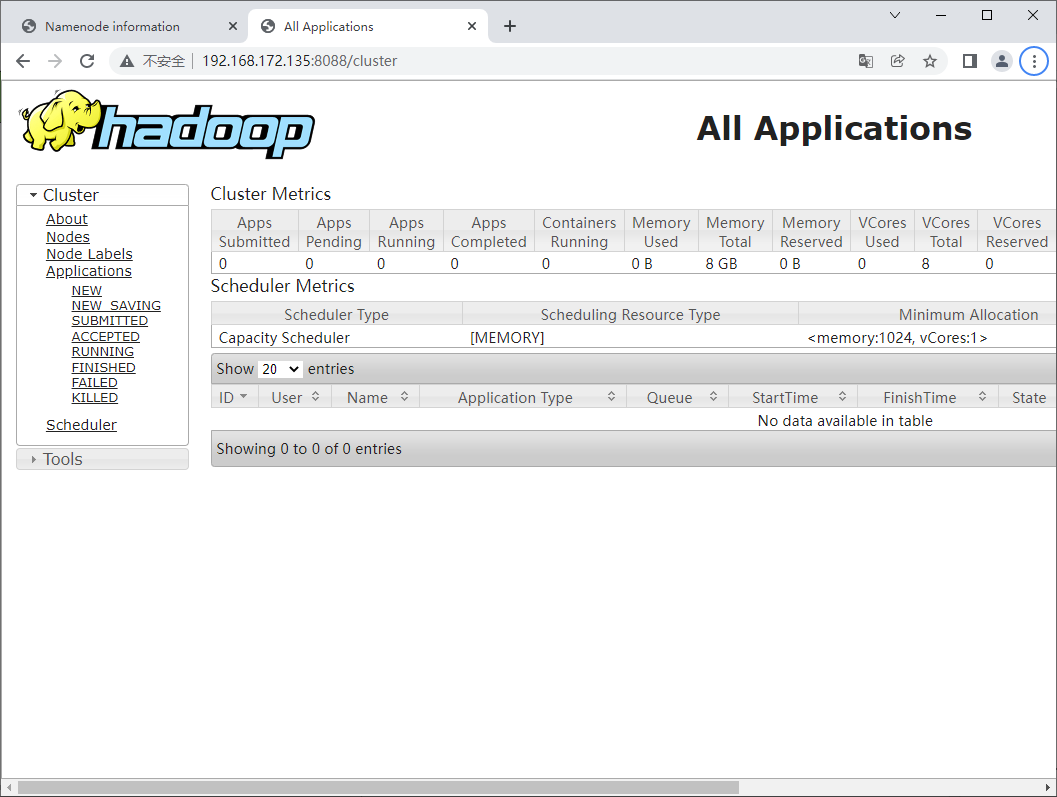Click the Memory Total value 8 GB
1057x797 pixels.
(721, 264)
